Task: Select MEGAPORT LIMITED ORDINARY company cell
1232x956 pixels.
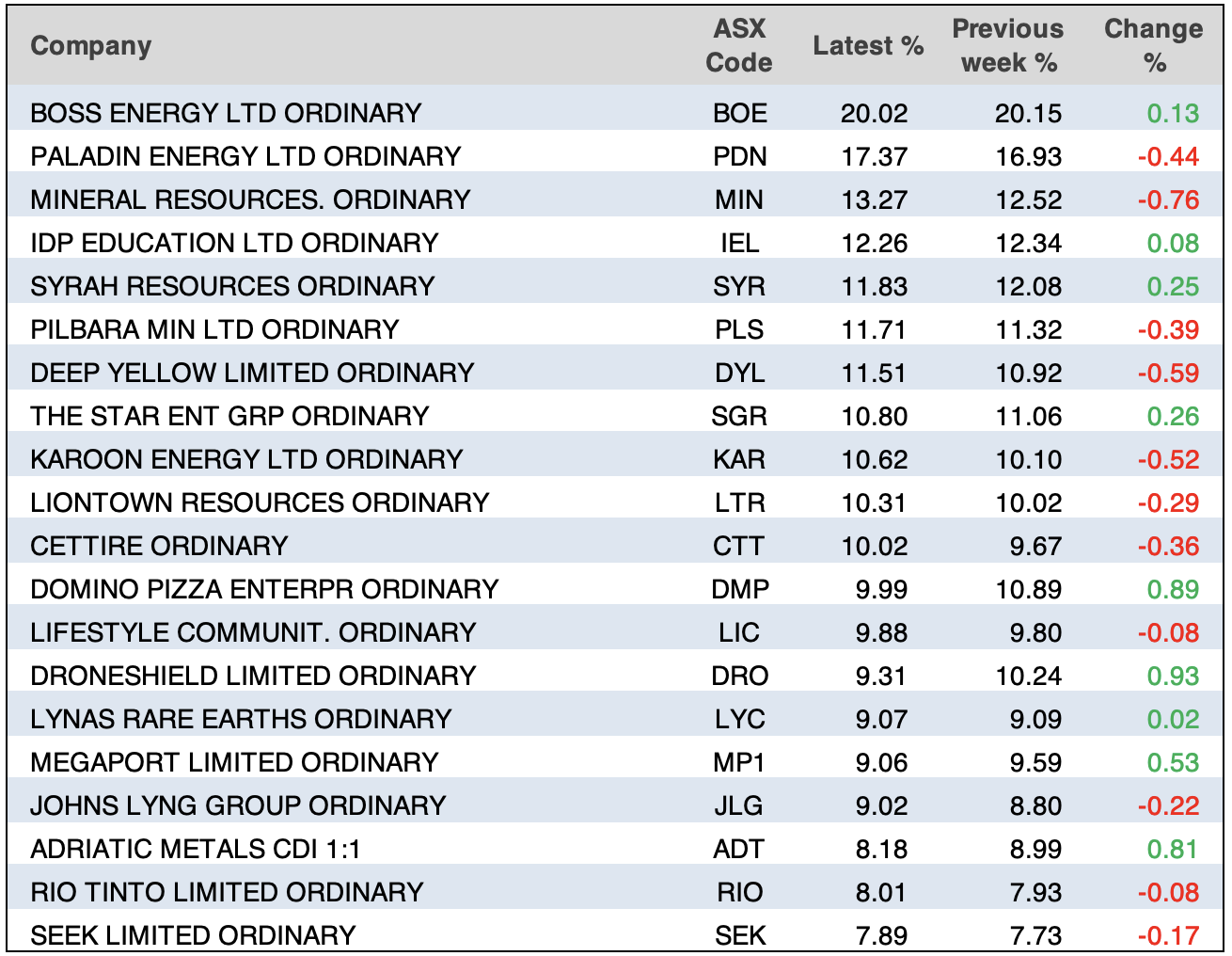Action: click(234, 762)
